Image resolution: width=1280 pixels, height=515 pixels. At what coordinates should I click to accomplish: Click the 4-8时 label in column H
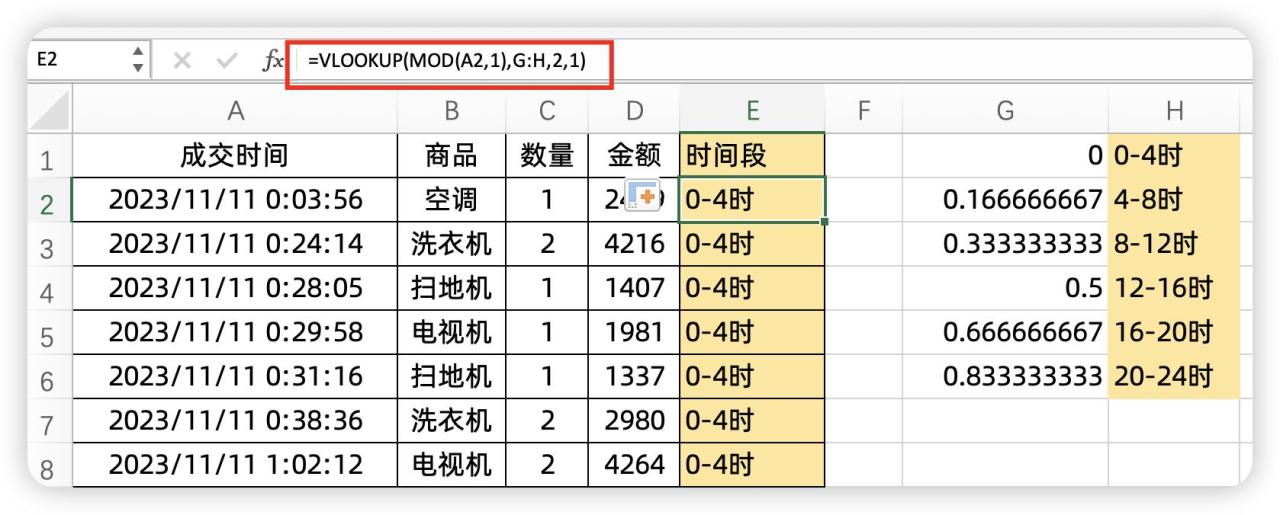pos(1173,200)
